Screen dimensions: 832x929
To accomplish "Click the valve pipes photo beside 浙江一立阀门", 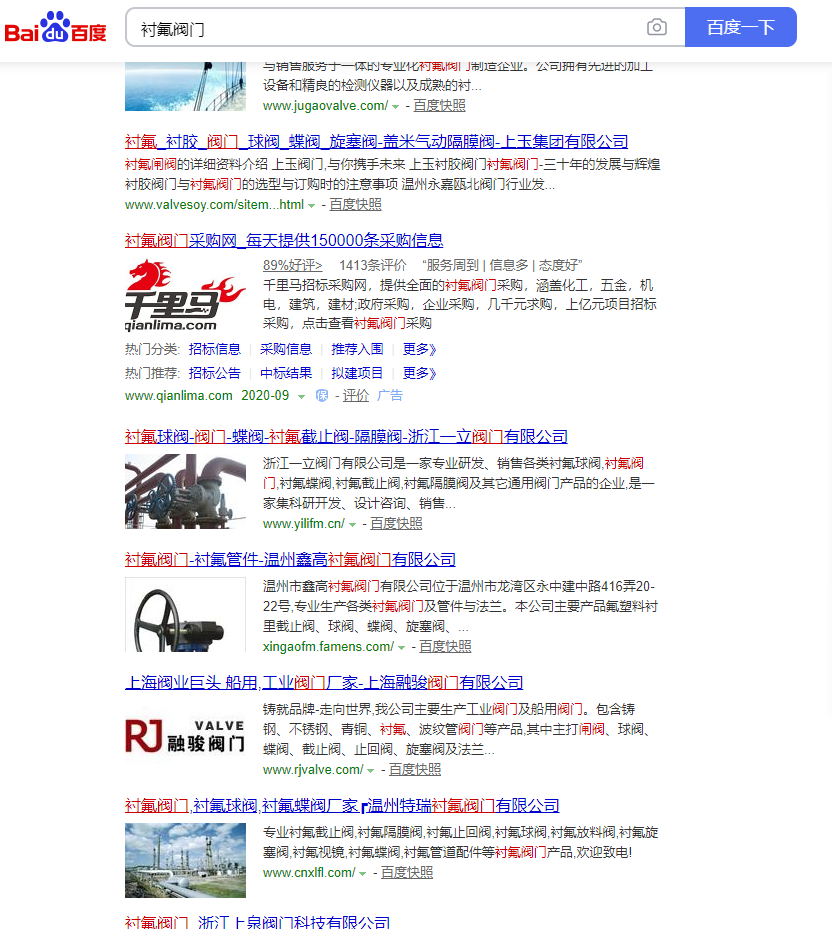I will 185,490.
